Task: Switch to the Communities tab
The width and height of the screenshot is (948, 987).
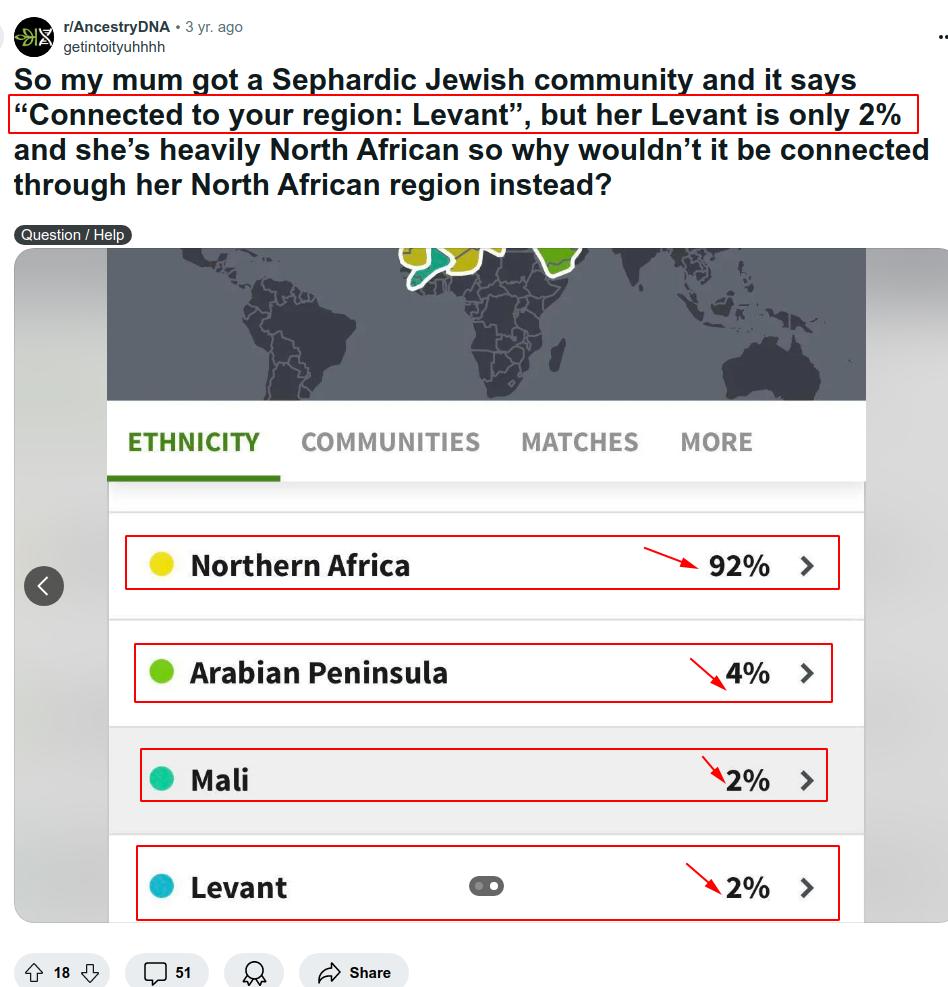Action: pyautogui.click(x=390, y=442)
